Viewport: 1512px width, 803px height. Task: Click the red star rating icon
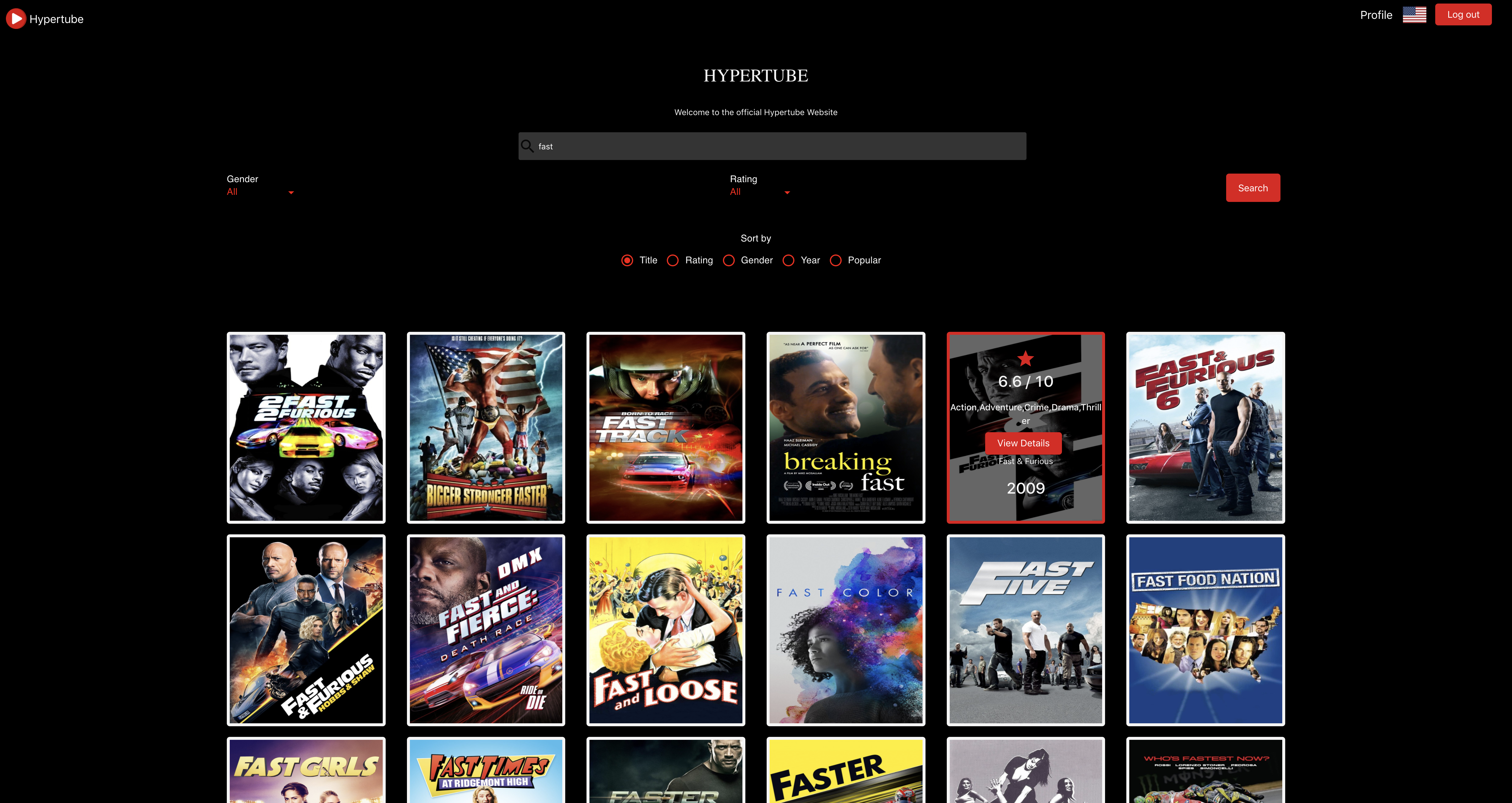tap(1025, 358)
